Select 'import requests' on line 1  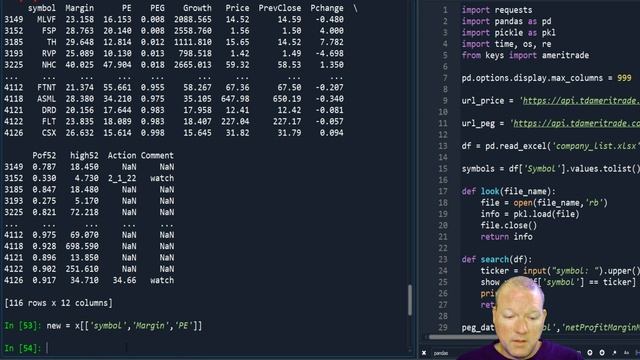[x=497, y=10]
